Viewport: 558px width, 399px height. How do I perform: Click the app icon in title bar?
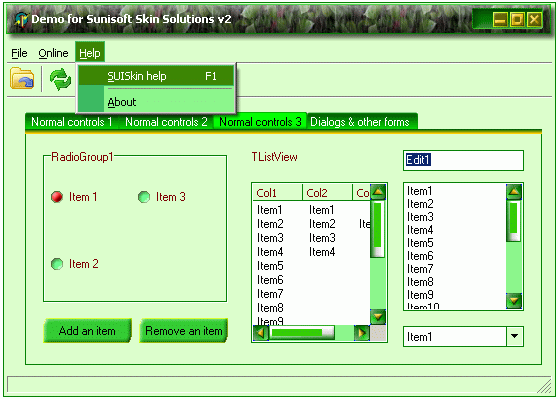coord(21,19)
